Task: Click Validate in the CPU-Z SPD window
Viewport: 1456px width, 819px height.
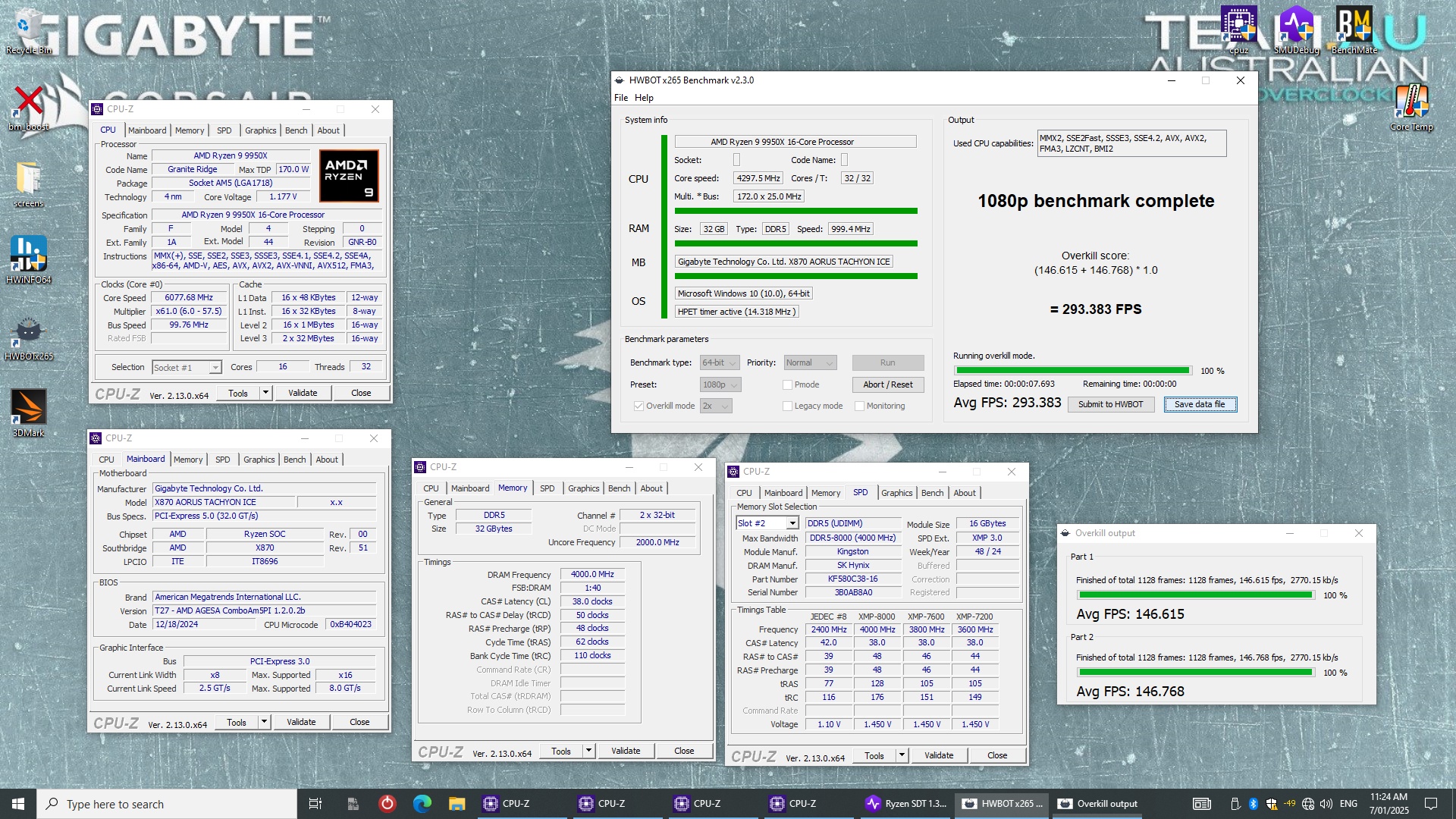Action: pyautogui.click(x=939, y=755)
